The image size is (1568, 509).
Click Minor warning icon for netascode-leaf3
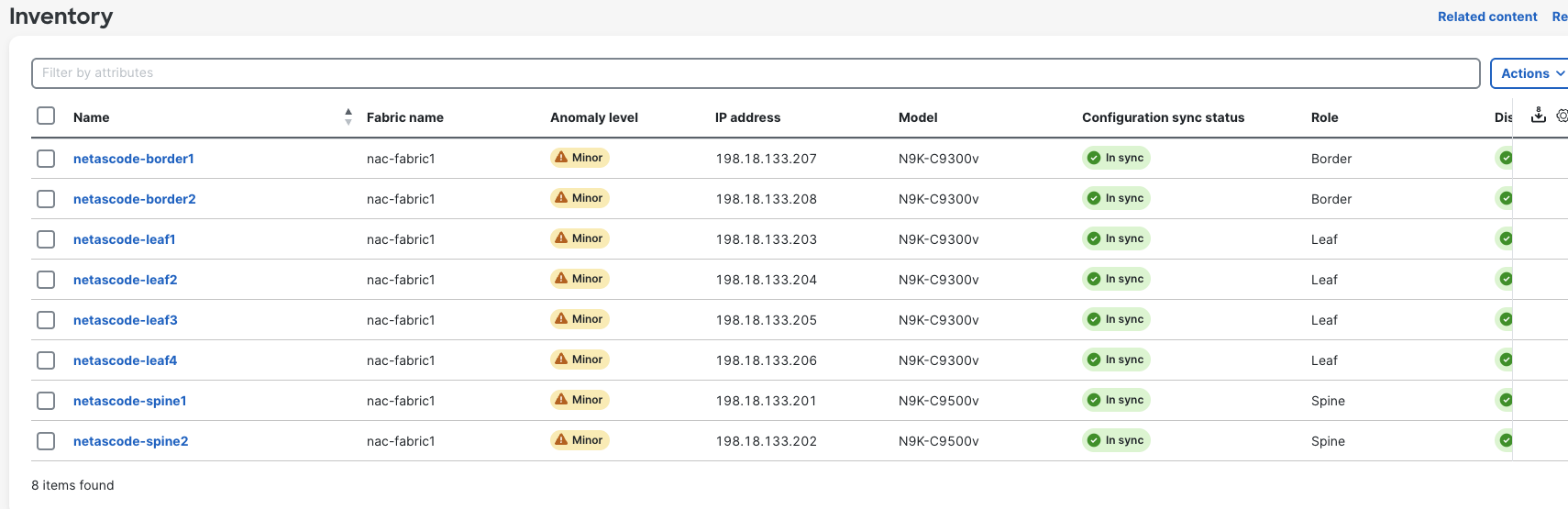tap(561, 319)
